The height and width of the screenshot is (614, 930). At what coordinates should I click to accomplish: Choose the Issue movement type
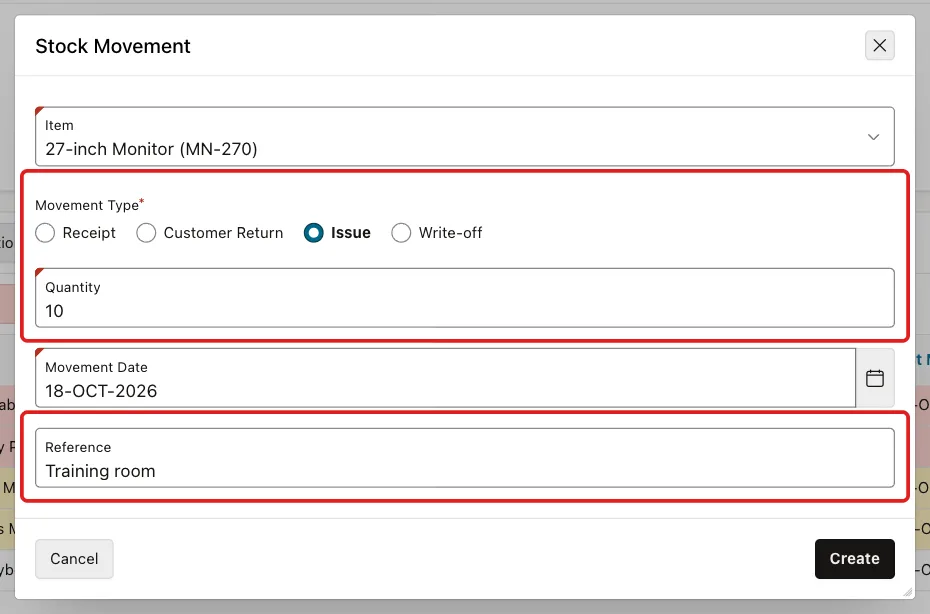tap(314, 233)
